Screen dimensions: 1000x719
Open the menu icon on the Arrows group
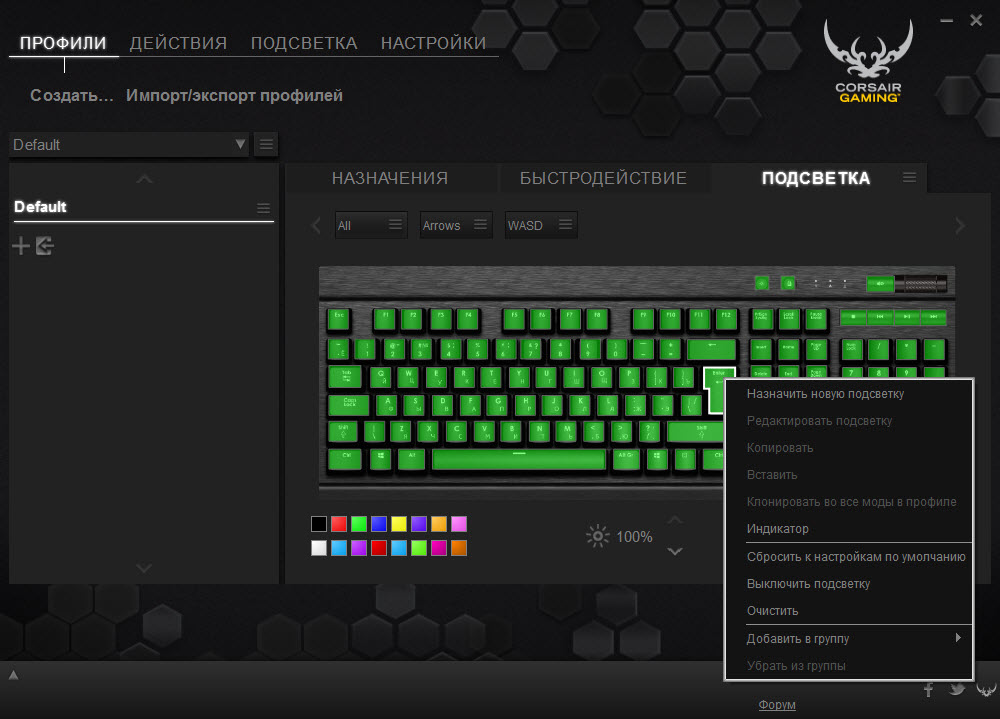481,225
